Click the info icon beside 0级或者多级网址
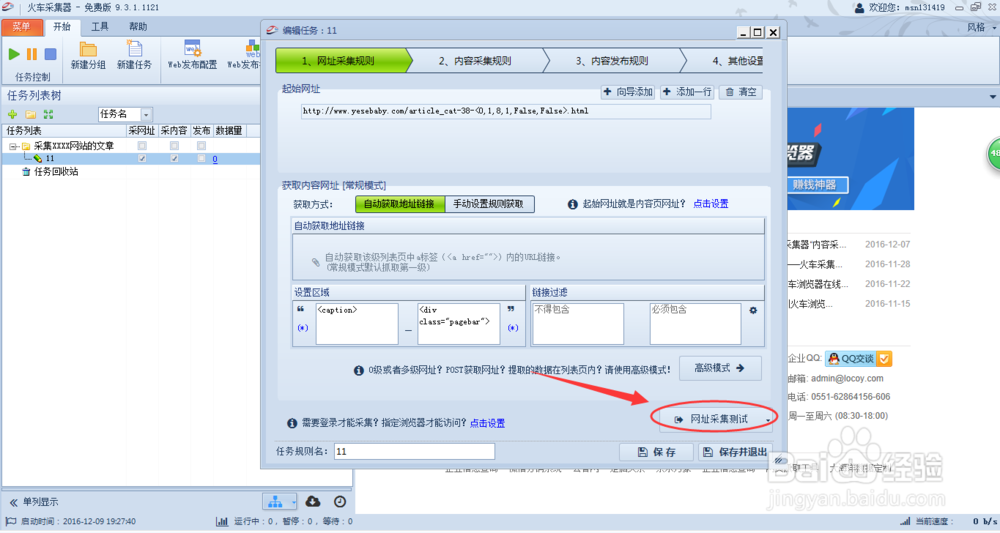Viewport: 1000px width, 533px height. [x=359, y=370]
